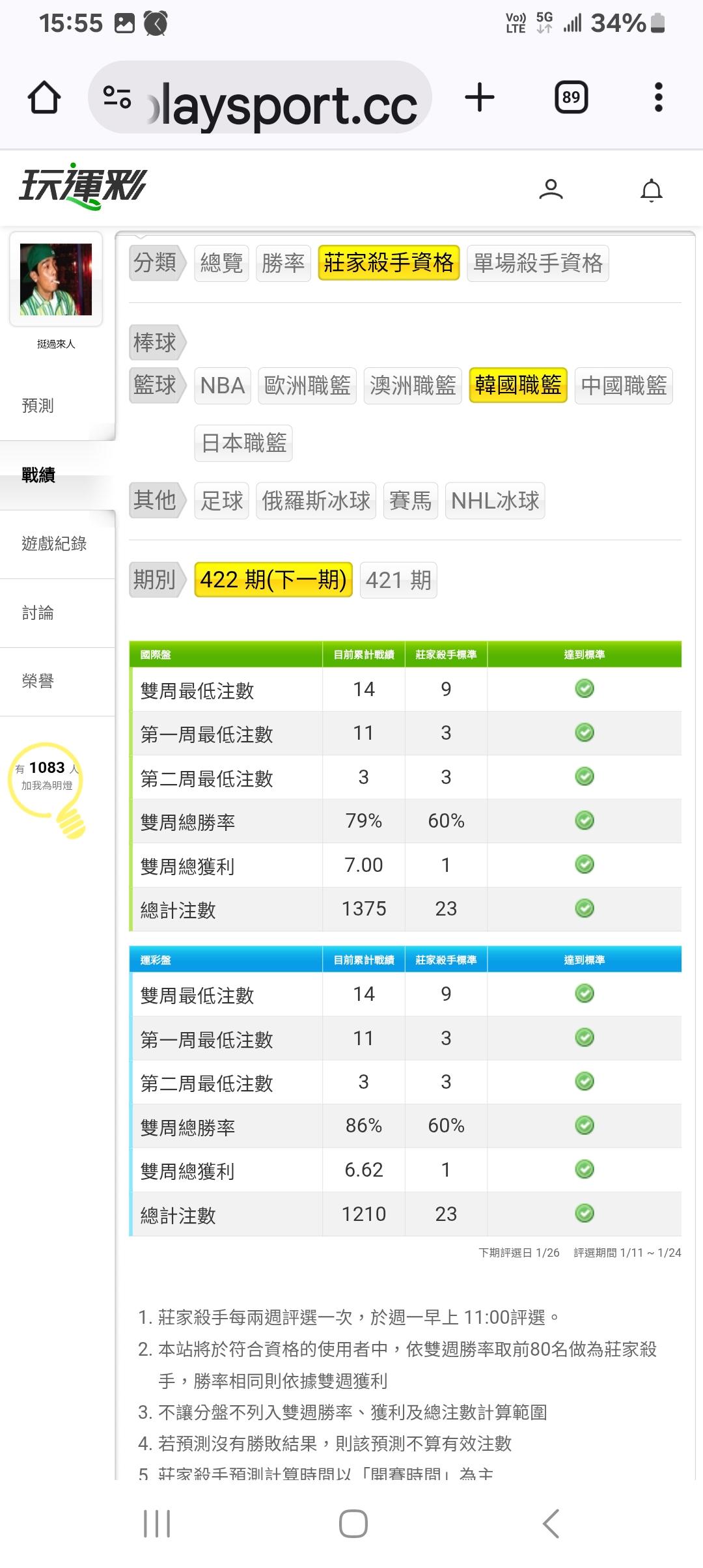Tap the 玩運彩 site logo
The image size is (703, 1568).
(x=83, y=186)
